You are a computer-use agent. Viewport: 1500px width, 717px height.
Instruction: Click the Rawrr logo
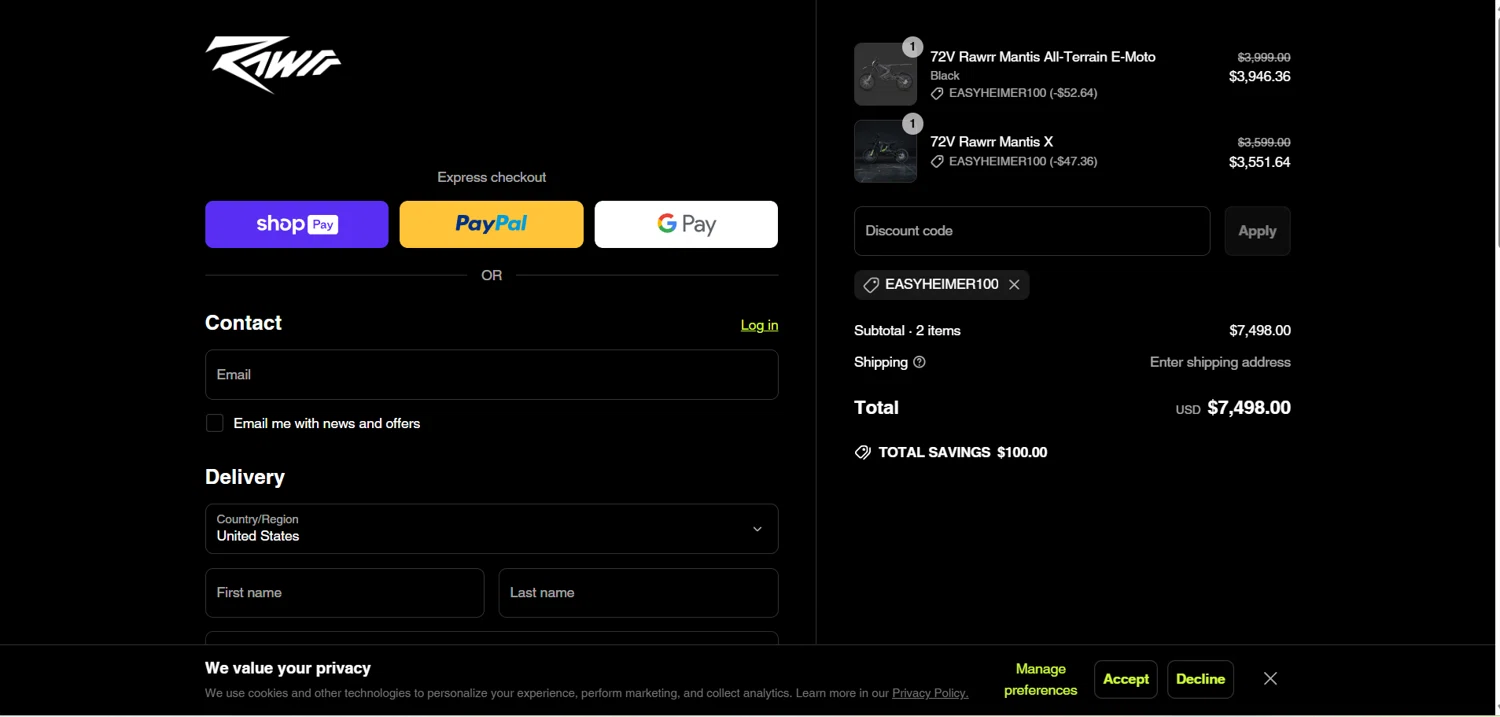coord(273,64)
